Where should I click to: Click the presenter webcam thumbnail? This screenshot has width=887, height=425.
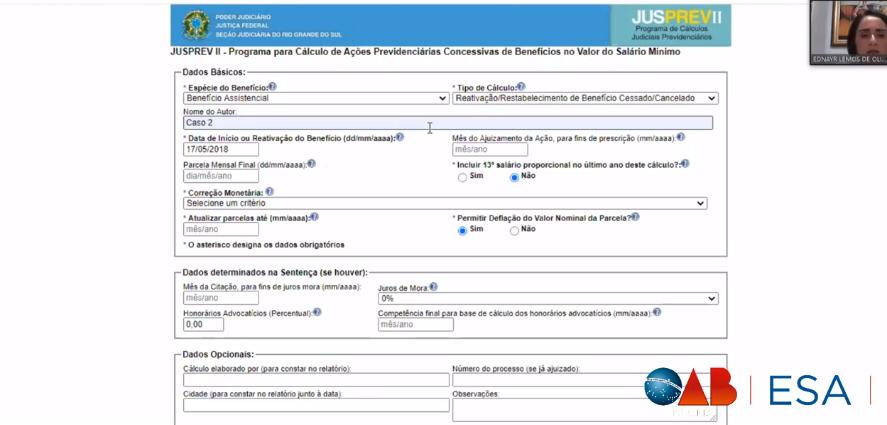click(848, 32)
